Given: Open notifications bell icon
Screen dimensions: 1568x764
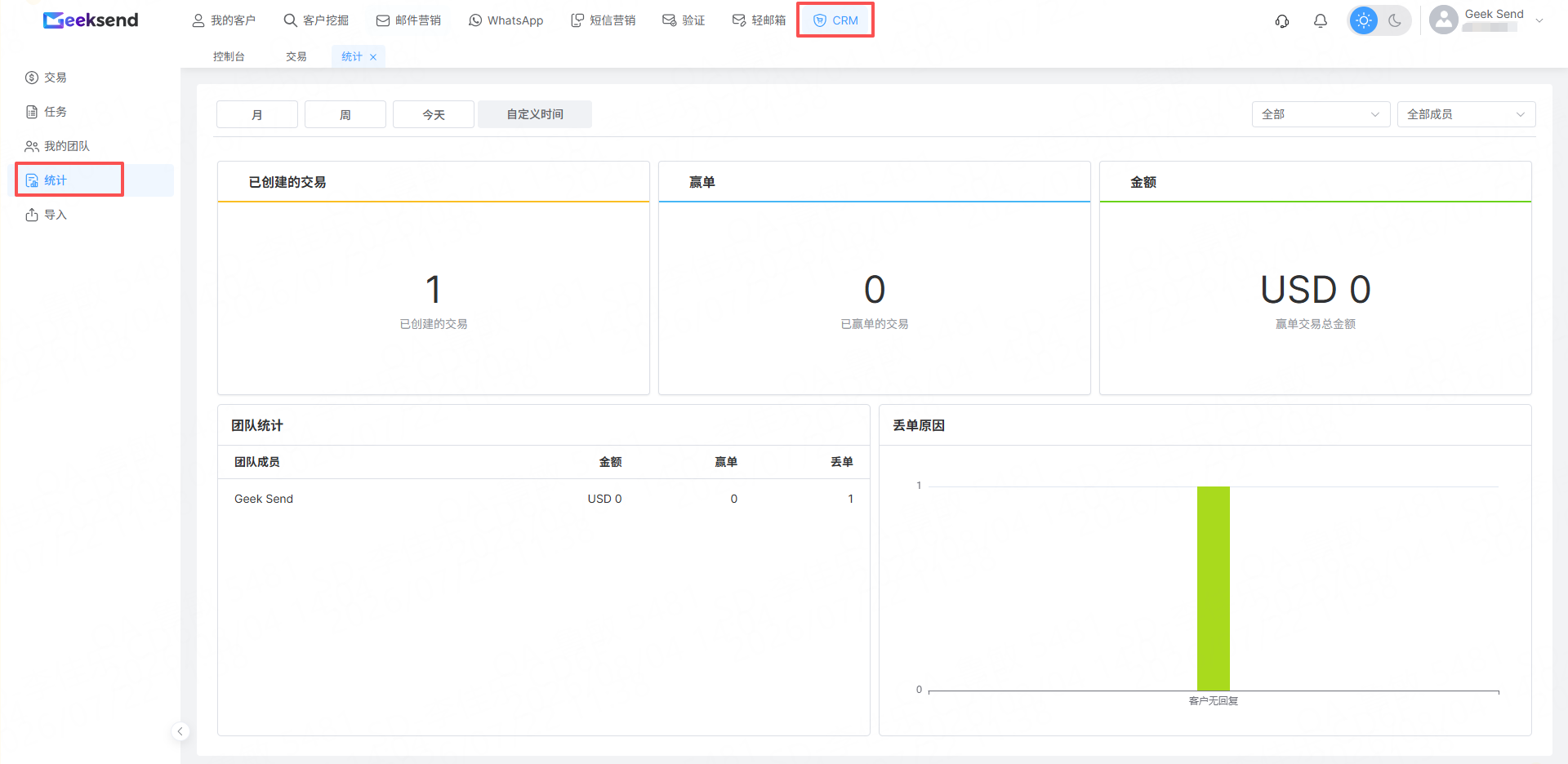Looking at the screenshot, I should click(1321, 21).
